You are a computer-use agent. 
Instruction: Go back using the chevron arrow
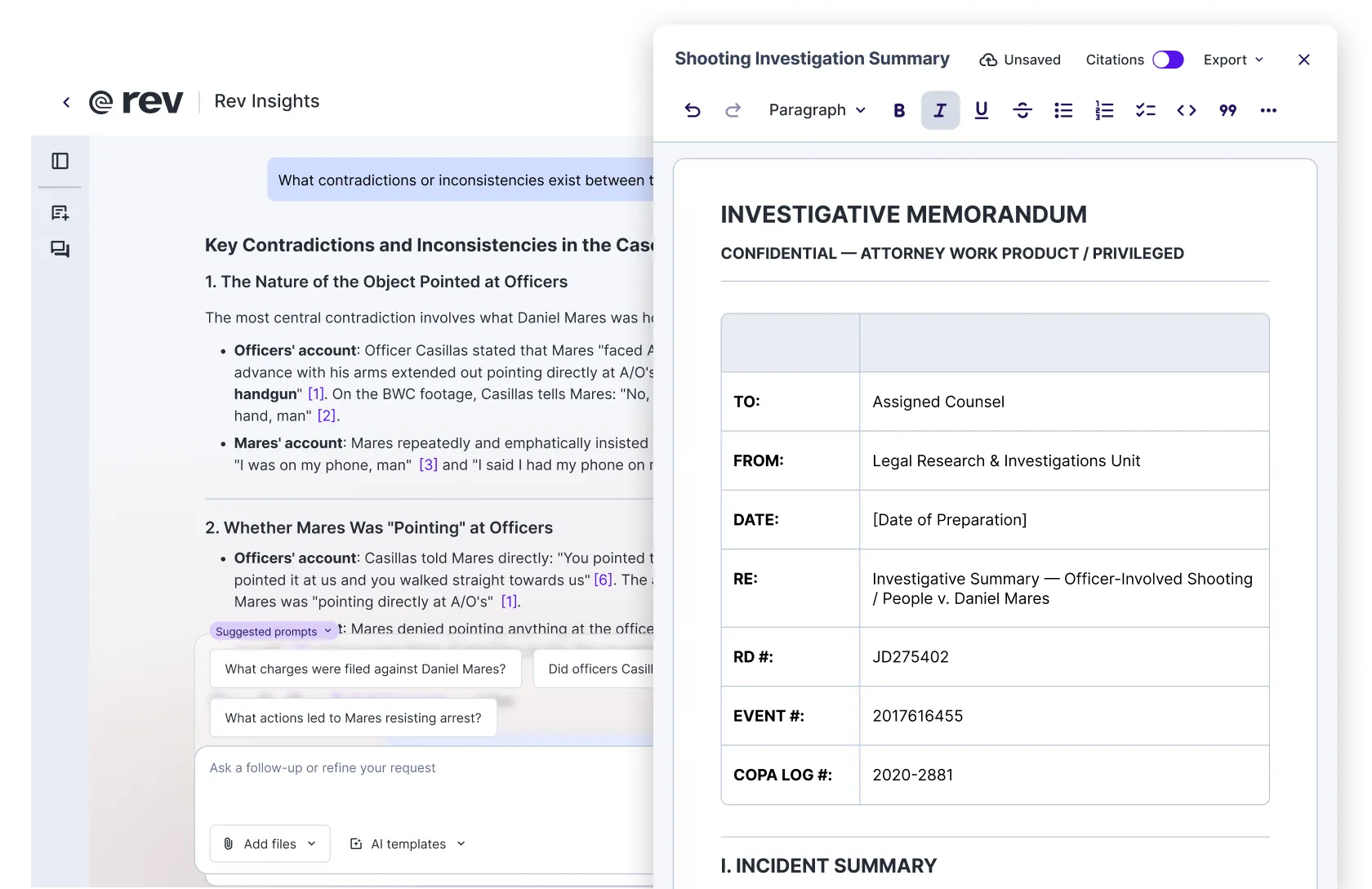tap(66, 102)
